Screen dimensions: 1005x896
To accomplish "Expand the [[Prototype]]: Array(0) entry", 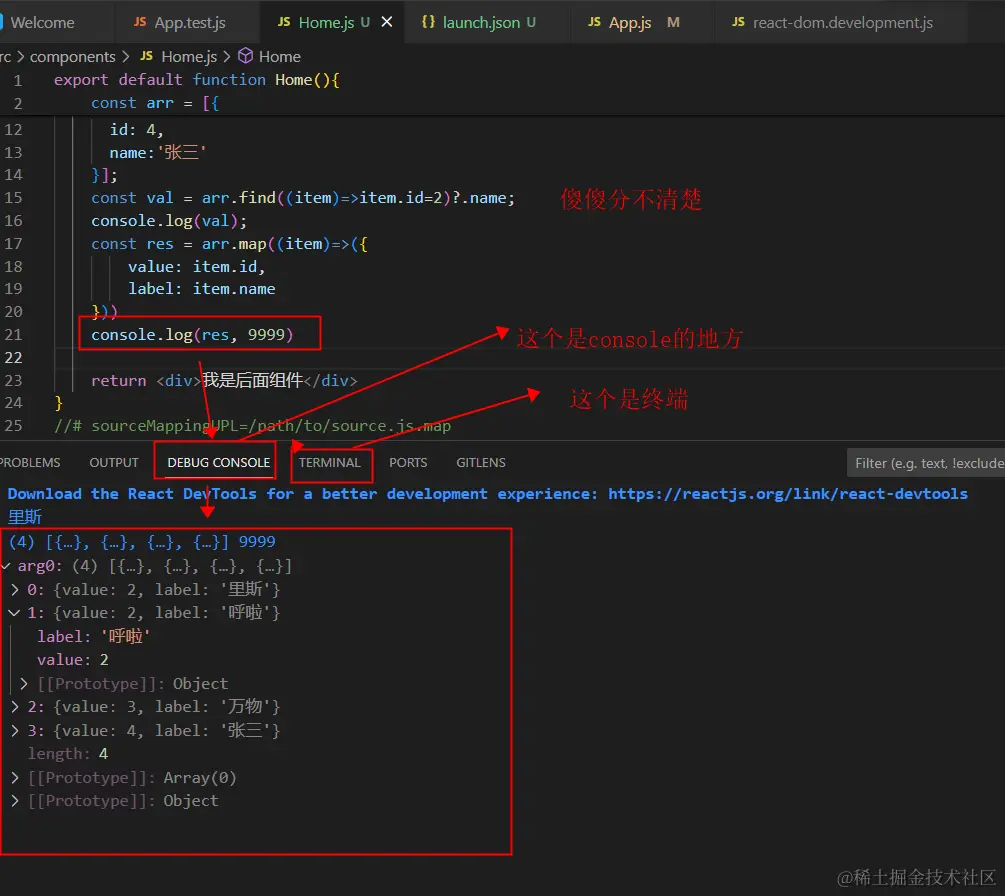I will tap(15, 778).
